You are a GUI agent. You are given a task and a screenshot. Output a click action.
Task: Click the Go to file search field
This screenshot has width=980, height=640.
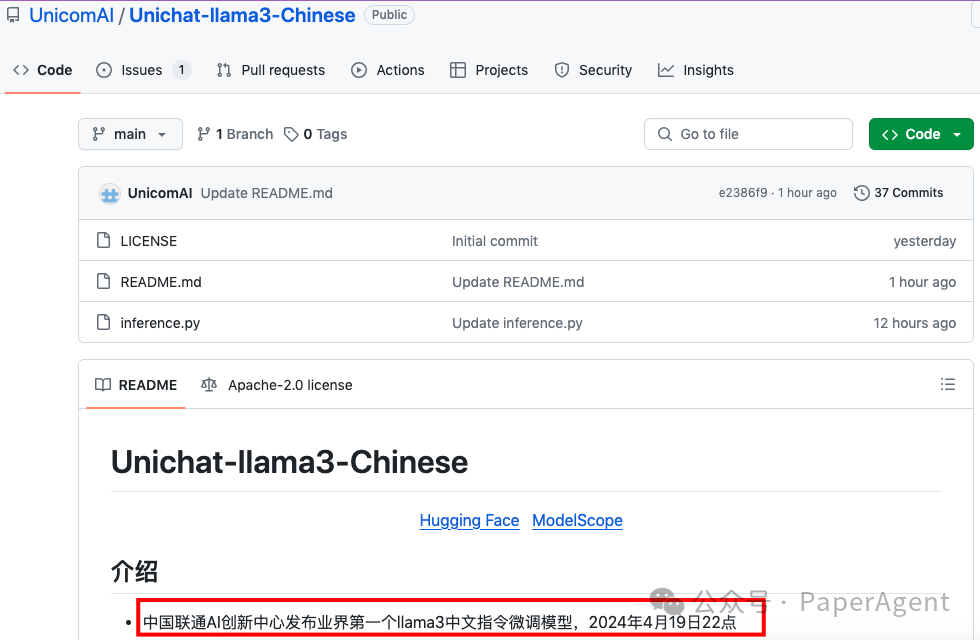(x=748, y=134)
